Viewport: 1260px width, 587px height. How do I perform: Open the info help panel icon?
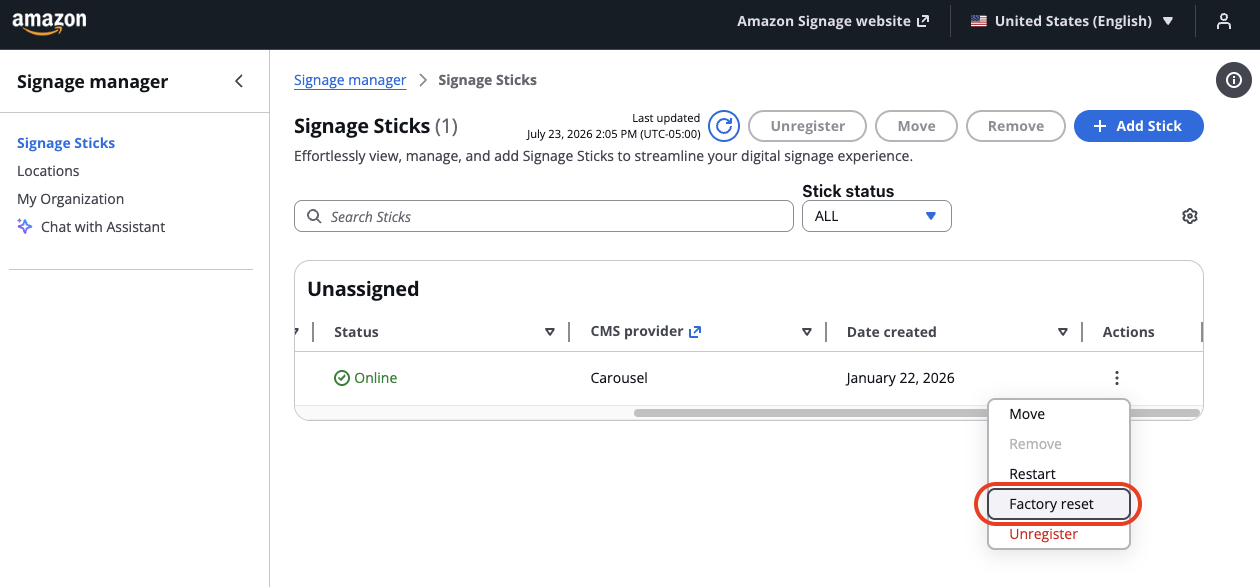tap(1233, 80)
